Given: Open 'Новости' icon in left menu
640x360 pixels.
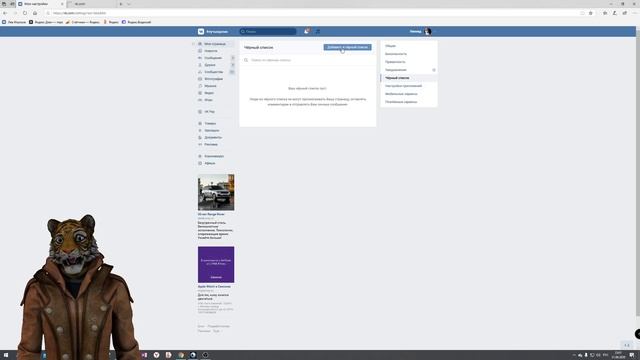Looking at the screenshot, I should point(200,51).
